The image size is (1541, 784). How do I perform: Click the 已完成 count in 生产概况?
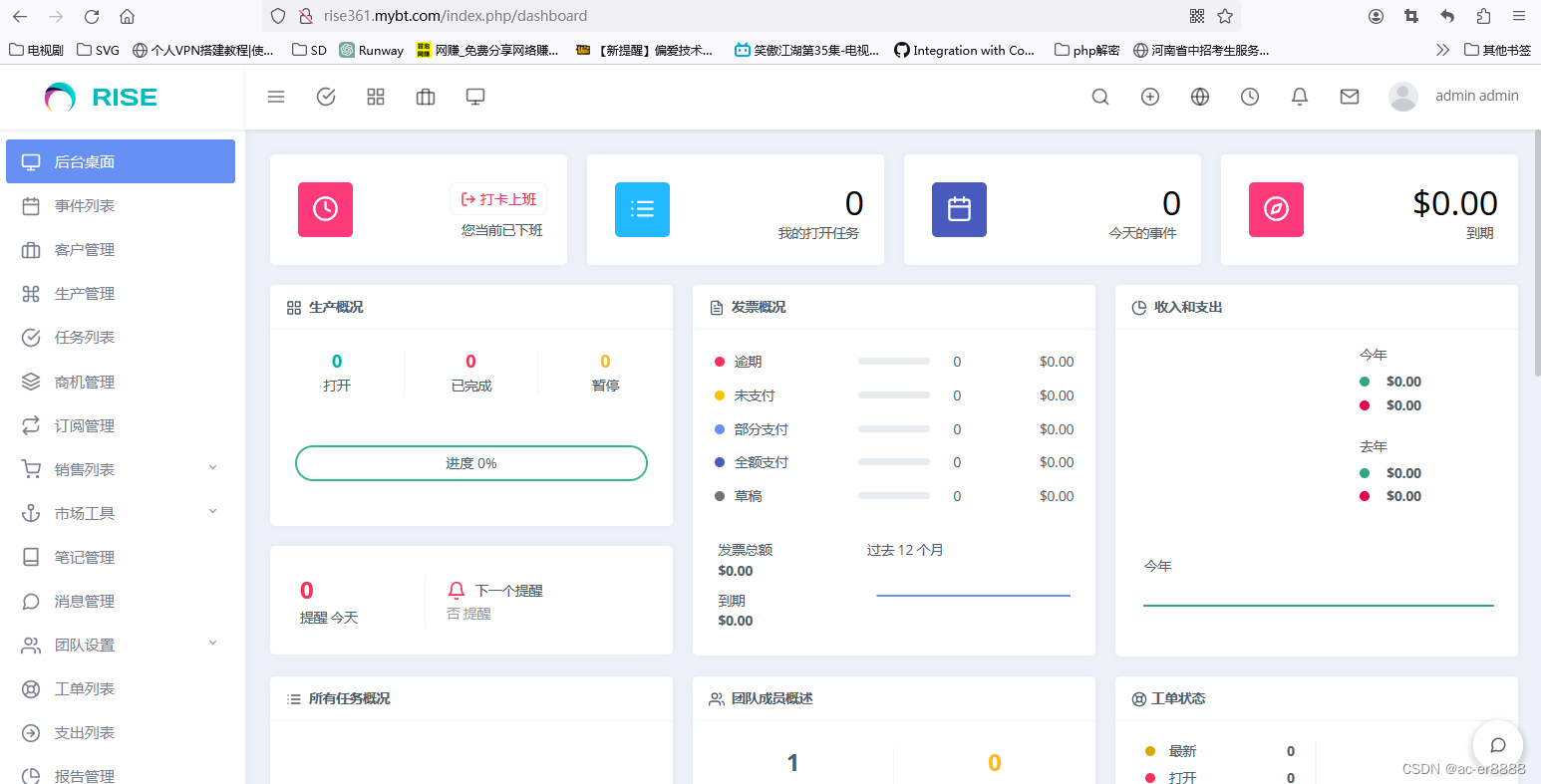pos(470,362)
